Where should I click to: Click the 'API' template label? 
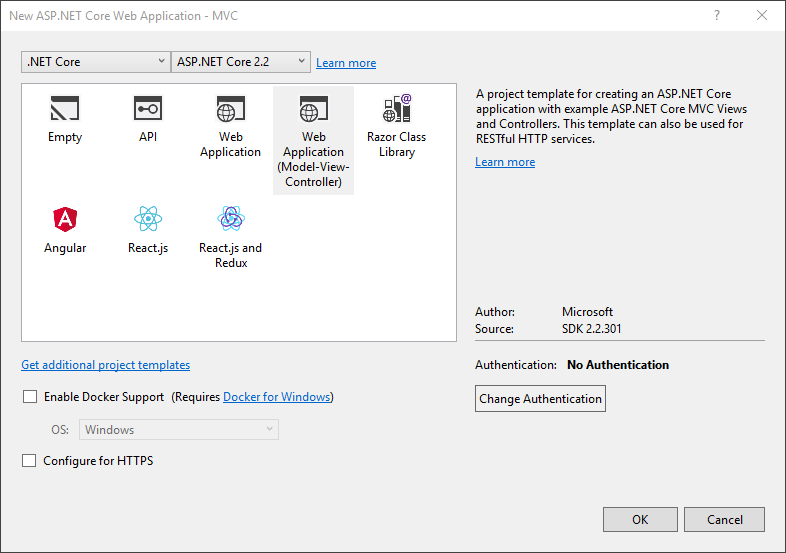point(148,137)
